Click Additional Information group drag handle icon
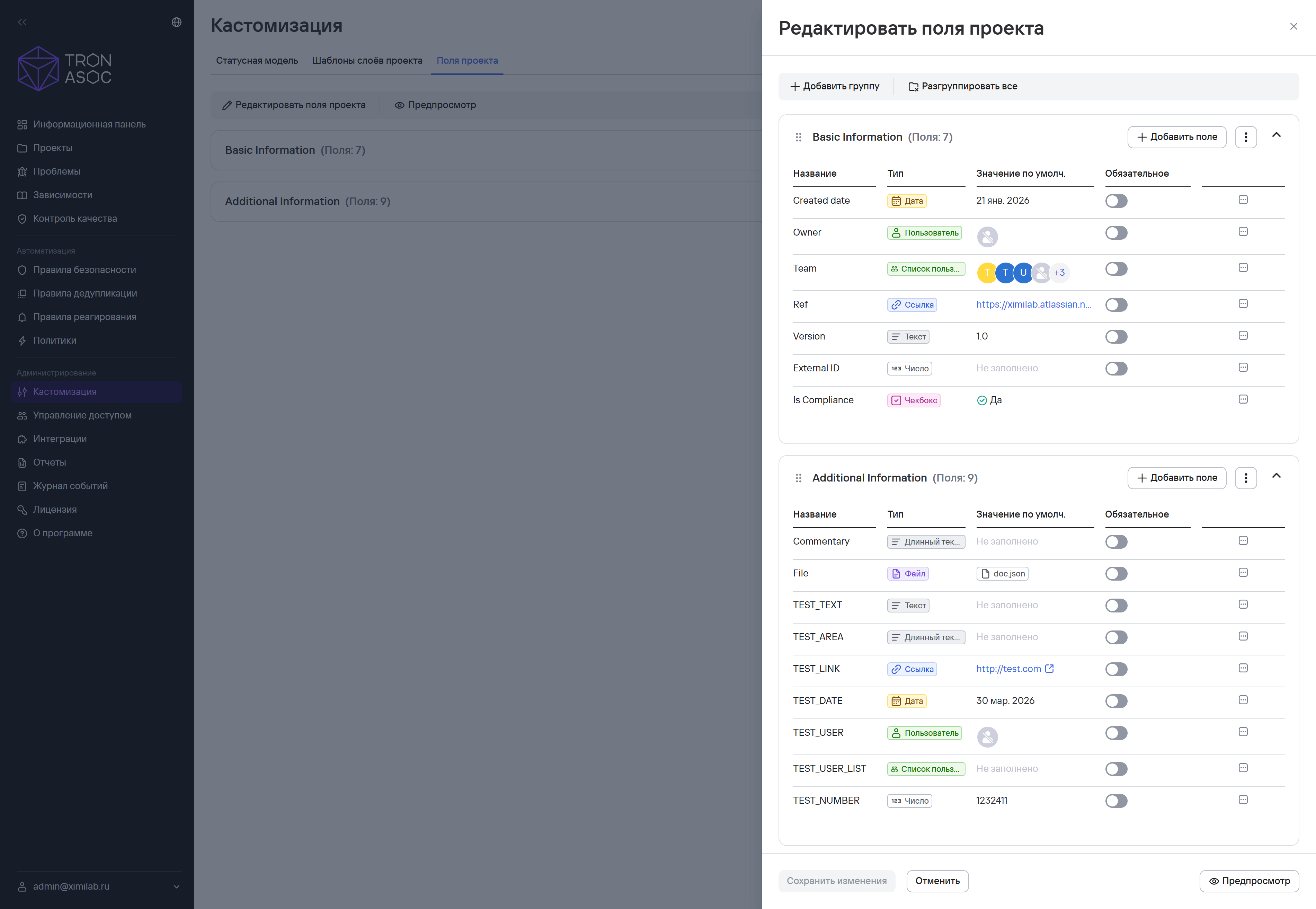This screenshot has width=1316, height=909. [x=798, y=478]
